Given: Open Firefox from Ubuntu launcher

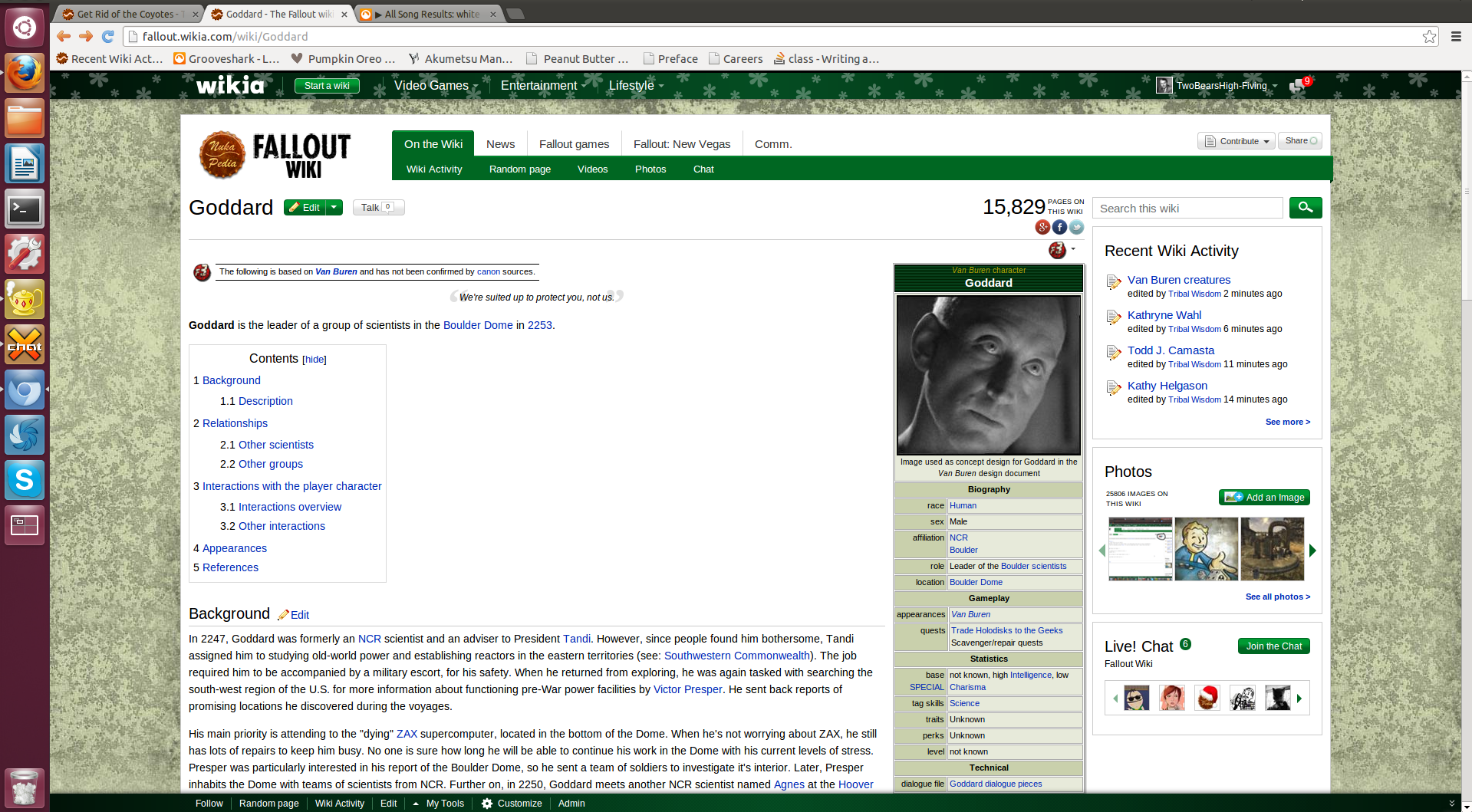Looking at the screenshot, I should coord(25,73).
